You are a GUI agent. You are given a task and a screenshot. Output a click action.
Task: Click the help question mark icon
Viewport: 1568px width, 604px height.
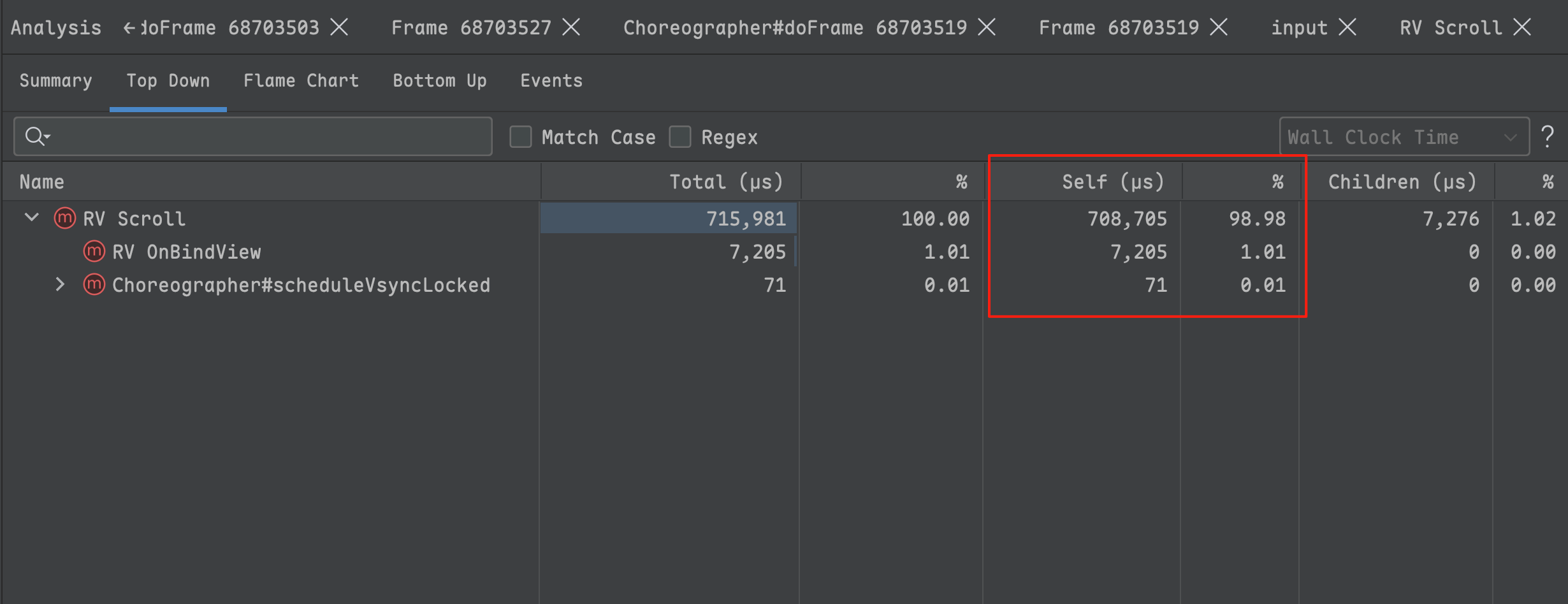pos(1547,137)
